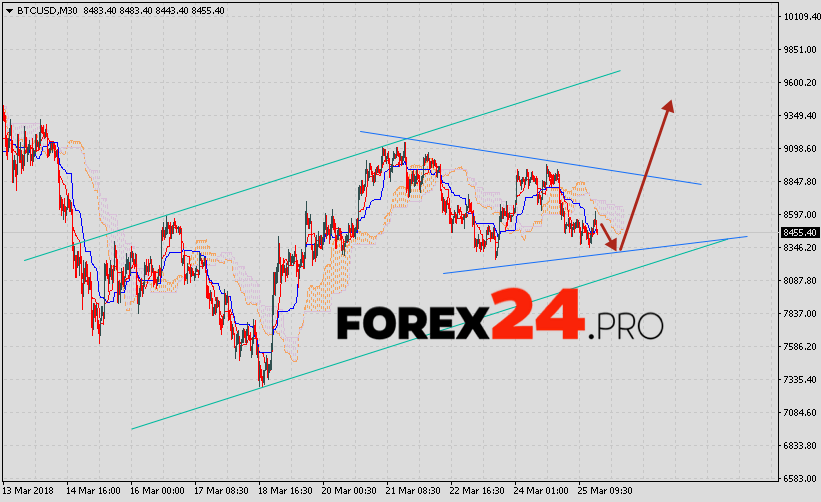Click the 9098.60 price axis label
The height and width of the screenshot is (502, 821).
click(799, 149)
